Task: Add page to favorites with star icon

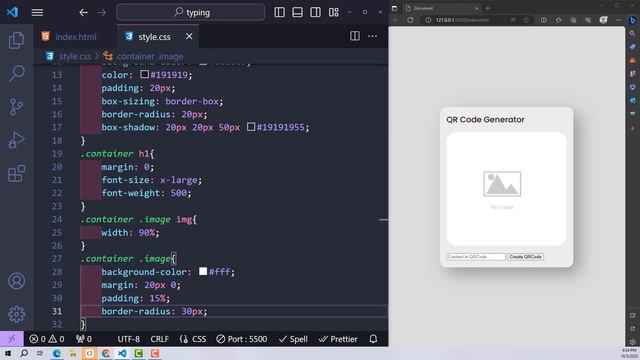Action: [527, 20]
